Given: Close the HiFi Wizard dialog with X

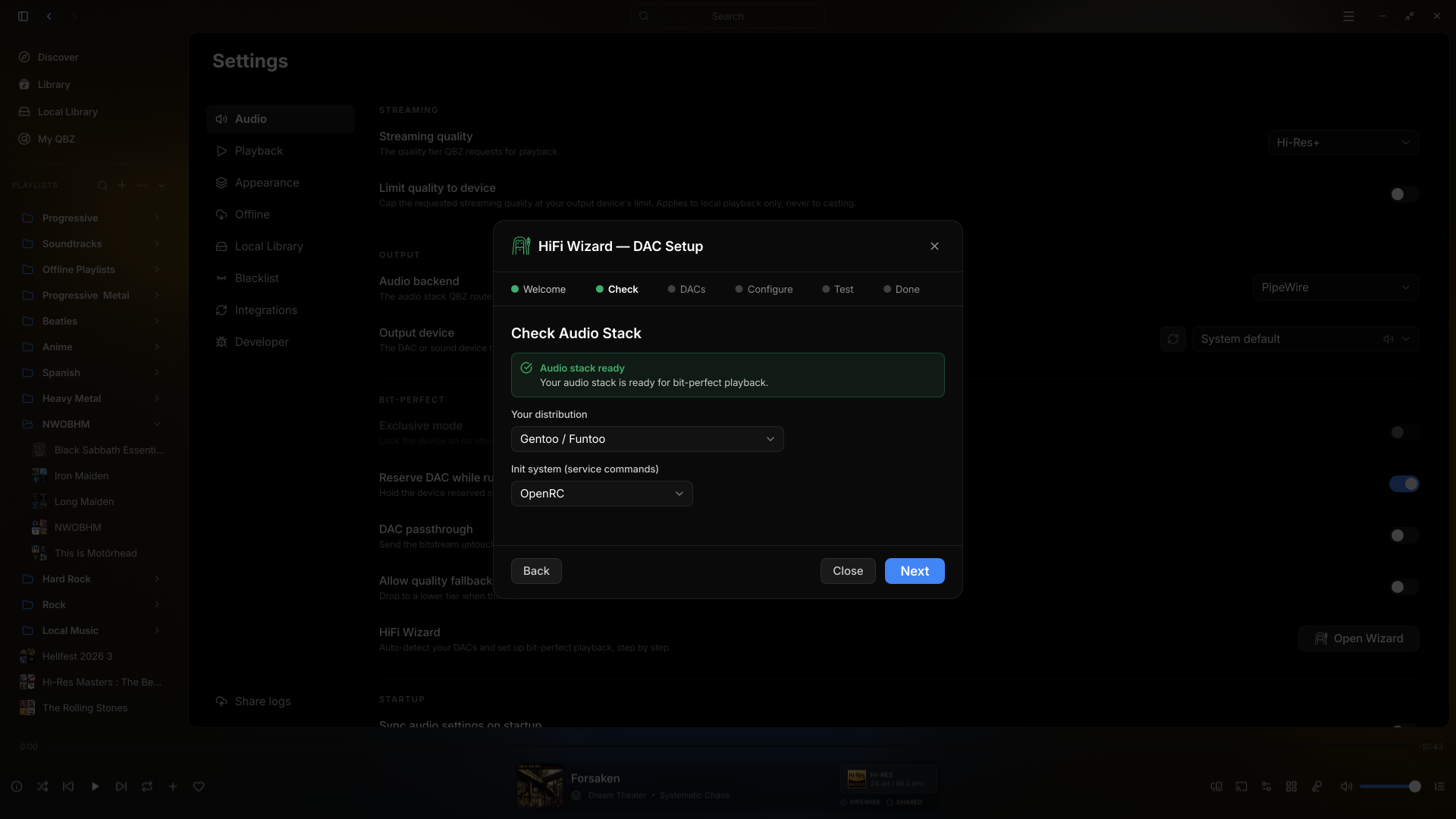Looking at the screenshot, I should tap(934, 246).
